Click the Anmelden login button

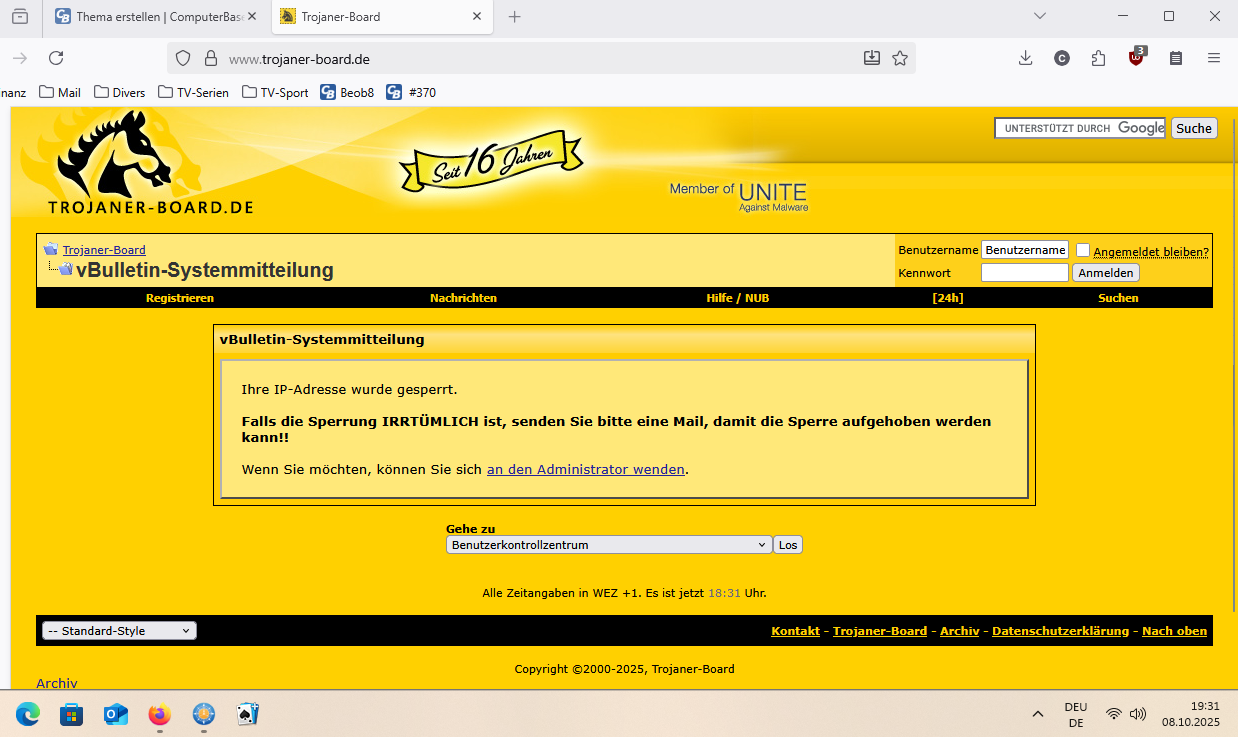pos(1106,273)
